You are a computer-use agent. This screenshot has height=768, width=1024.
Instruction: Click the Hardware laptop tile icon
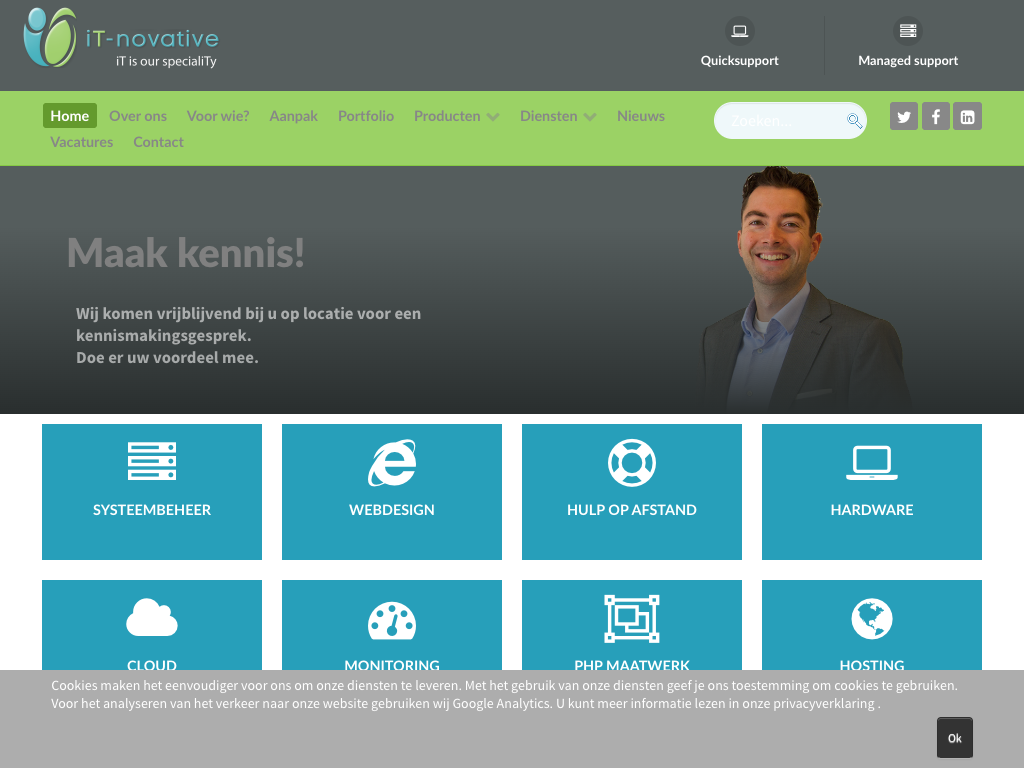point(872,463)
